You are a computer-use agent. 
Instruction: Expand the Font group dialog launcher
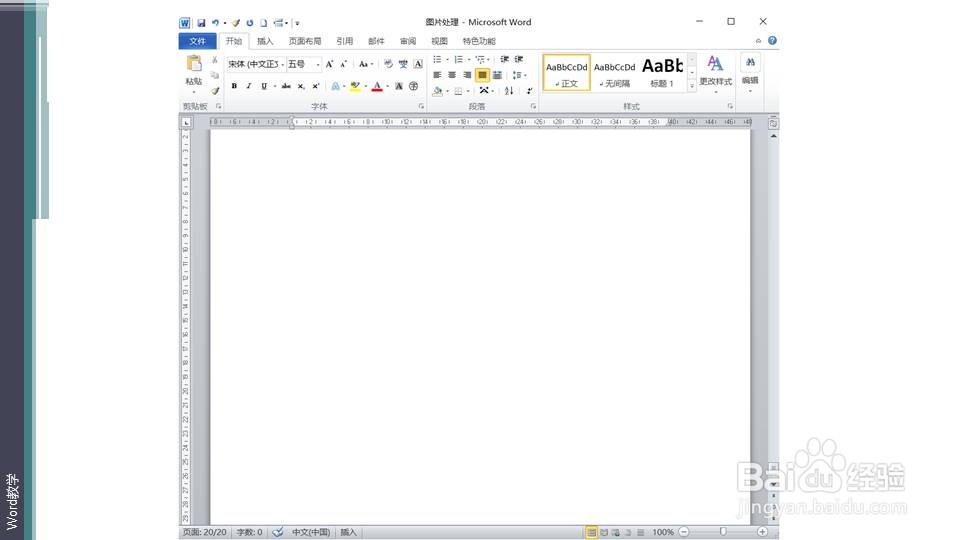(x=421, y=107)
